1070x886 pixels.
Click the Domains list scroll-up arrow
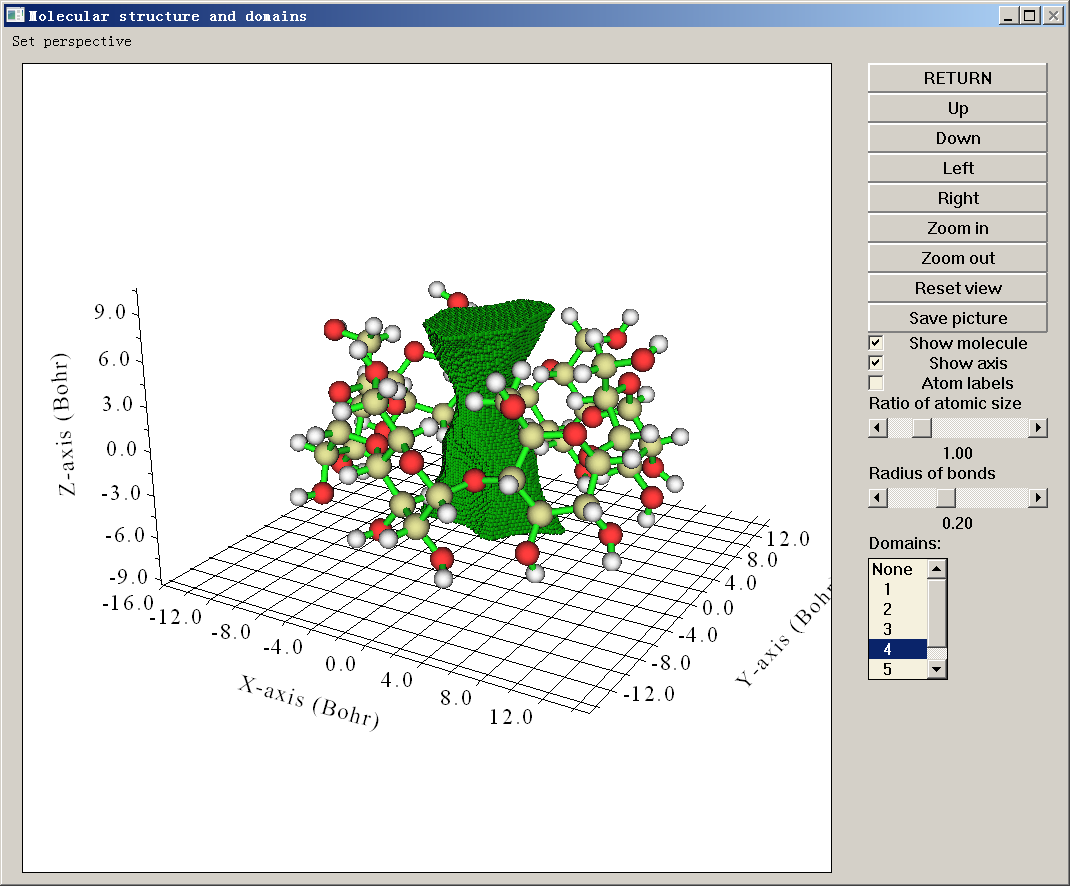click(937, 569)
